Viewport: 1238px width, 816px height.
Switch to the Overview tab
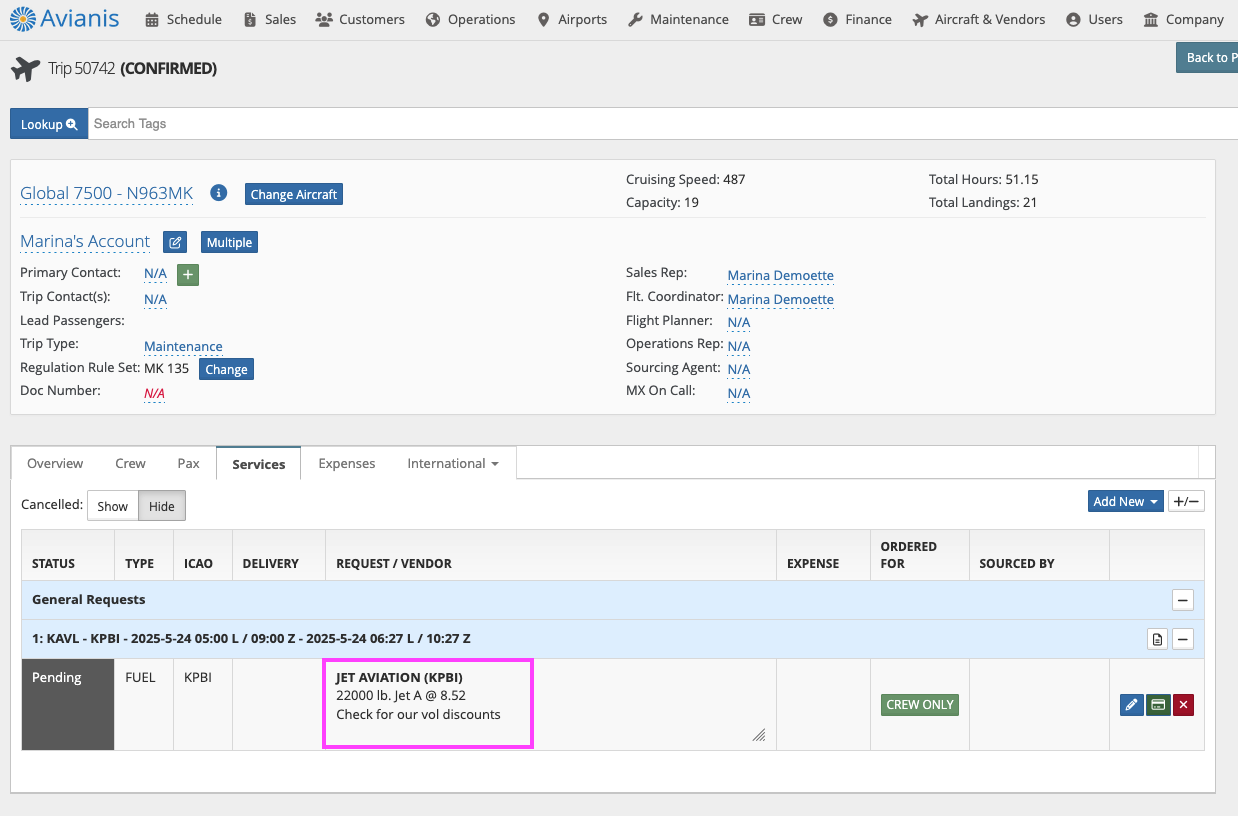click(x=55, y=463)
